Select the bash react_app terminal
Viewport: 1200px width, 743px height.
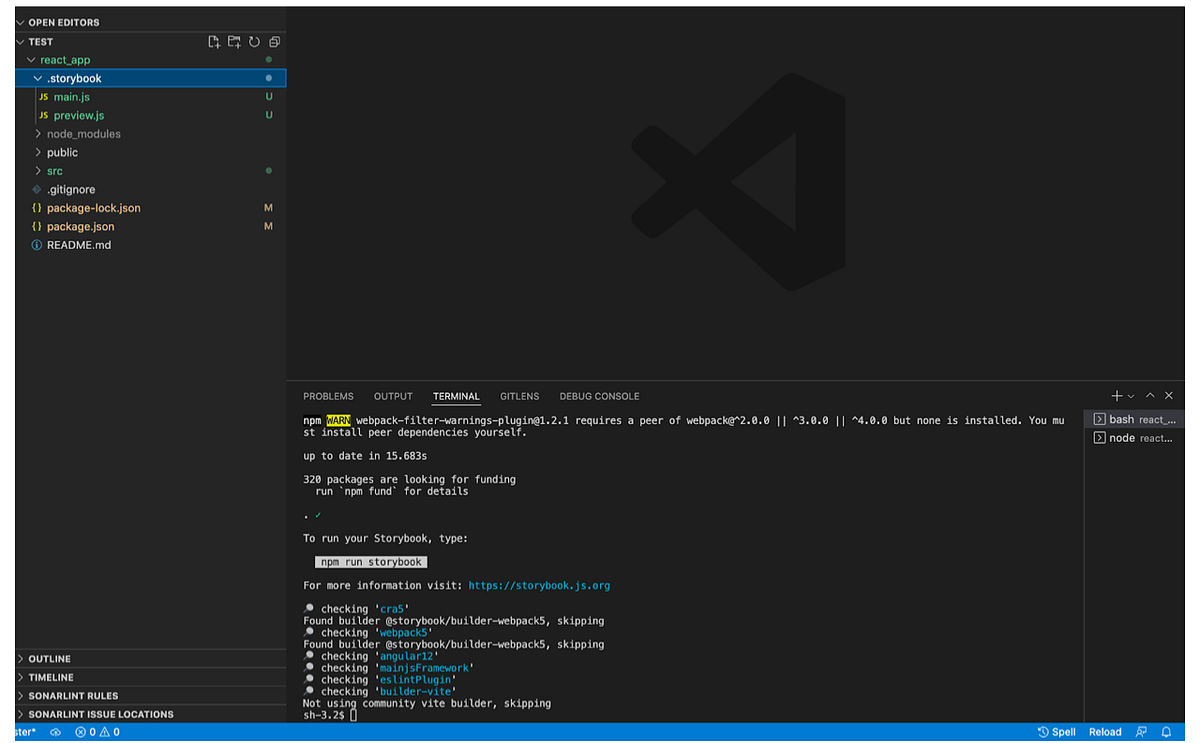tap(1135, 420)
